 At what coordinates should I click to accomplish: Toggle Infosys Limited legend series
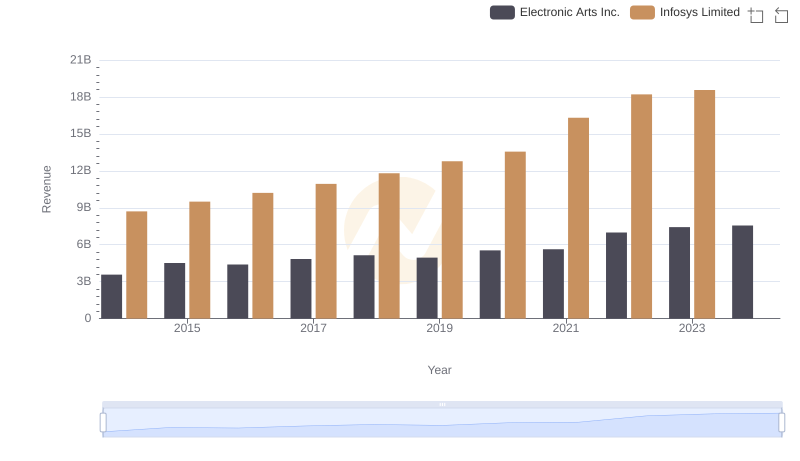pos(685,12)
